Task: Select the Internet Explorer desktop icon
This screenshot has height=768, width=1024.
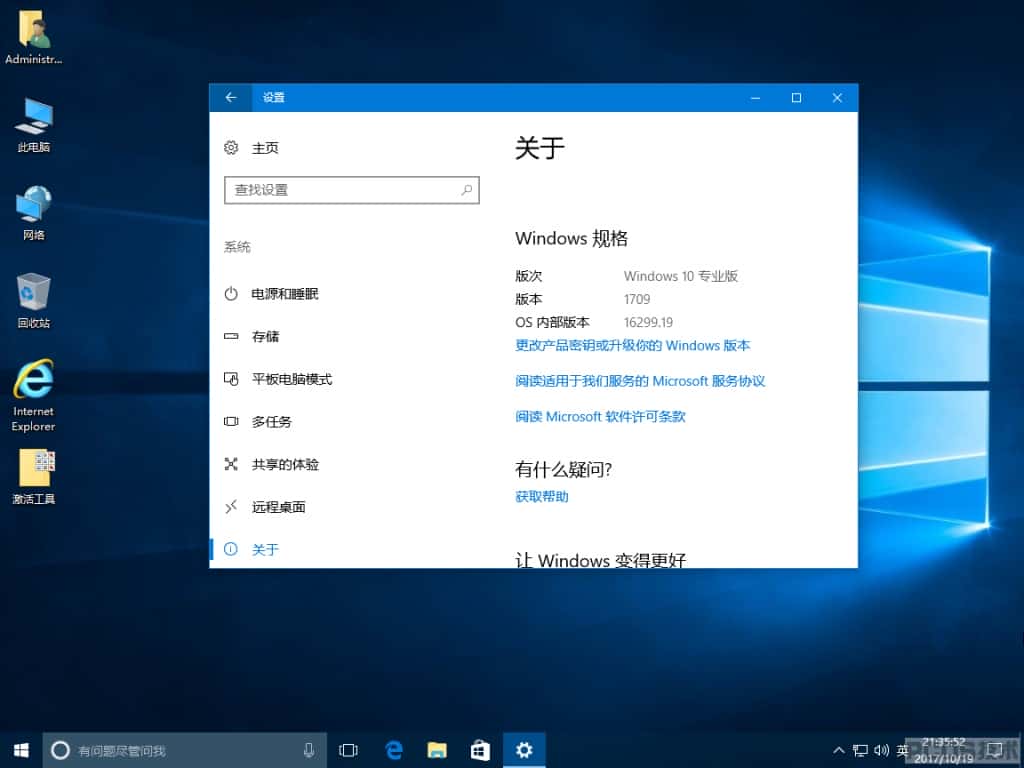Action: click(x=33, y=395)
